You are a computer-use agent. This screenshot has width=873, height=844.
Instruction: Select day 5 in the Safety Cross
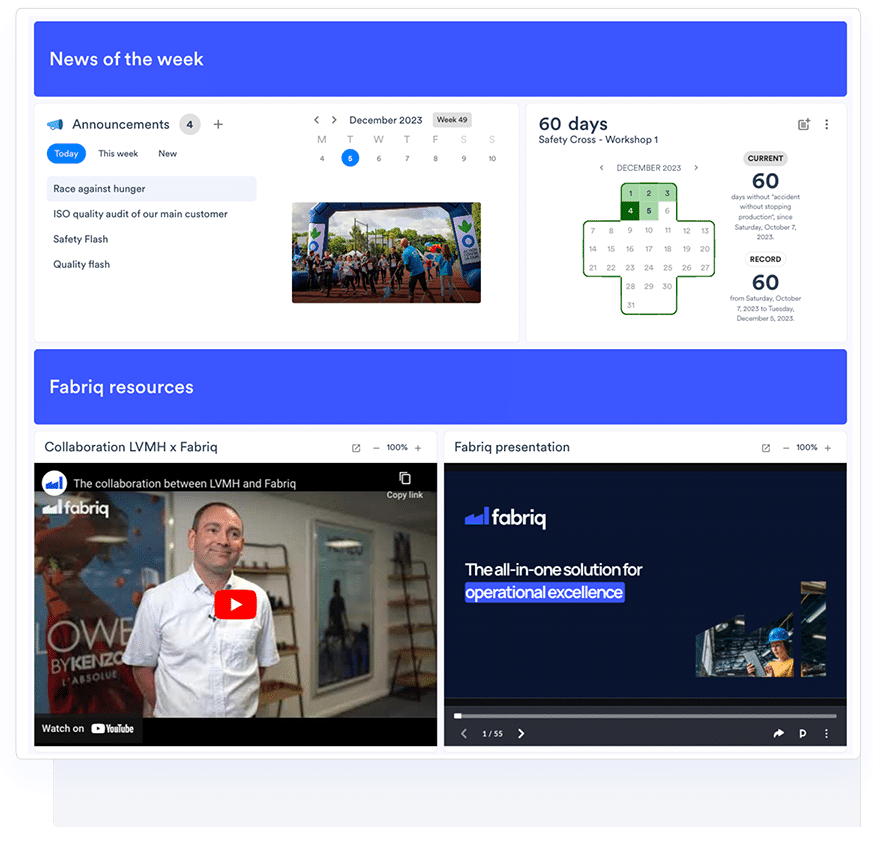click(649, 211)
